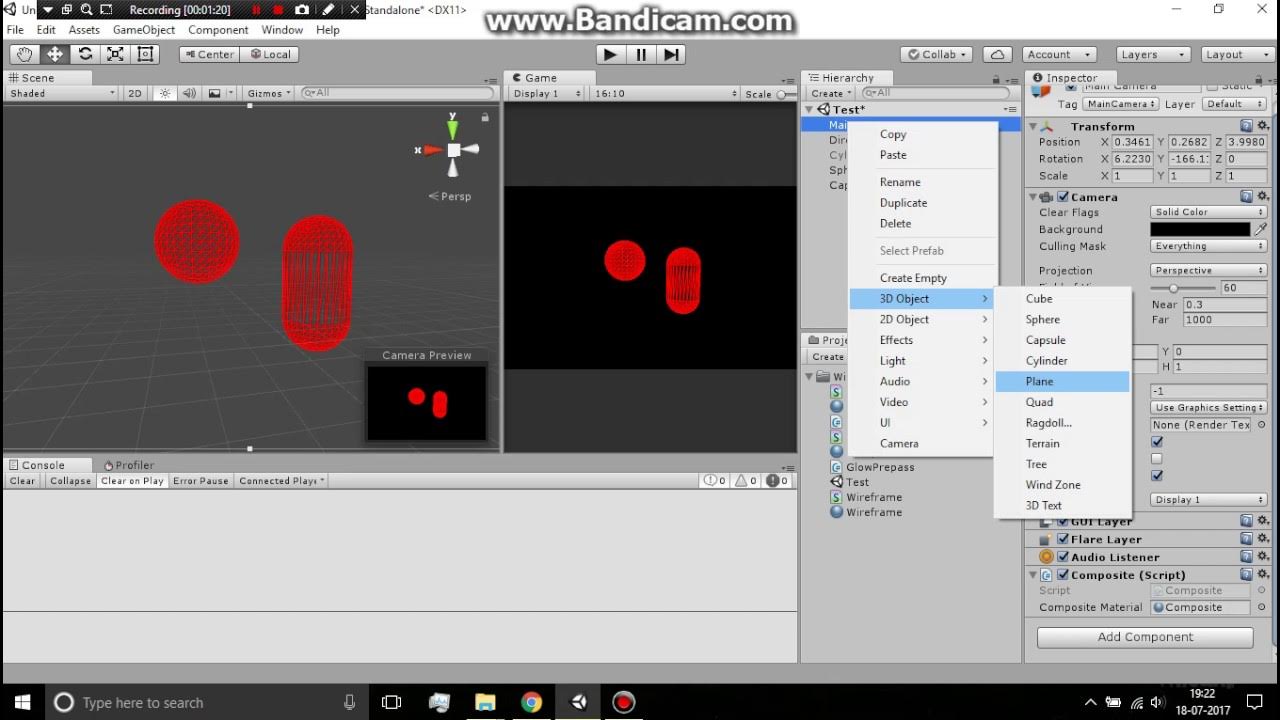
Task: Click the scene view lock icon
Action: pyautogui.click(x=485, y=117)
